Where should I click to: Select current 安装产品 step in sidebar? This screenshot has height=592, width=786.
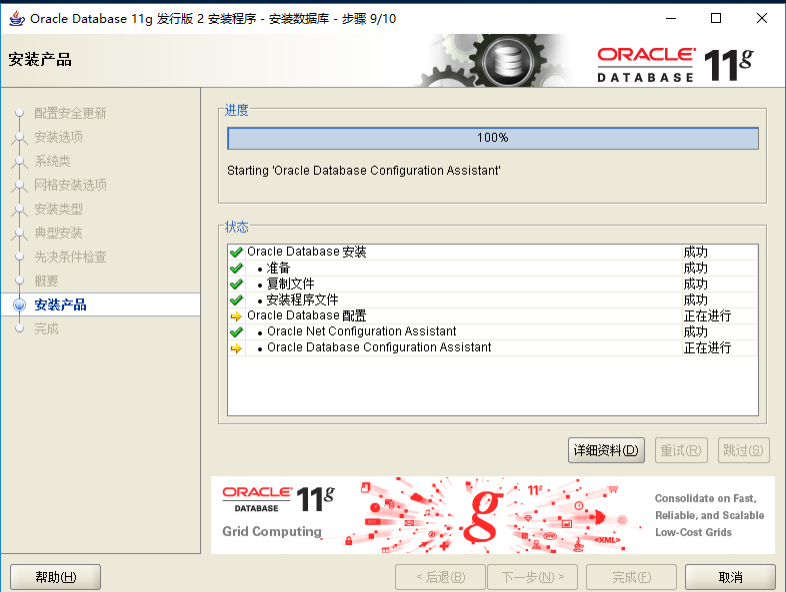click(x=60, y=305)
